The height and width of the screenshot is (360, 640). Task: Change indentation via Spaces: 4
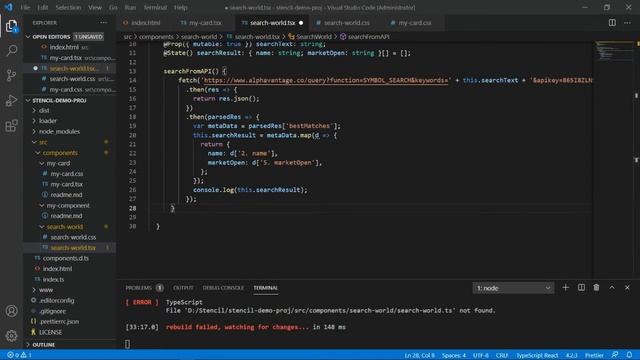point(453,355)
